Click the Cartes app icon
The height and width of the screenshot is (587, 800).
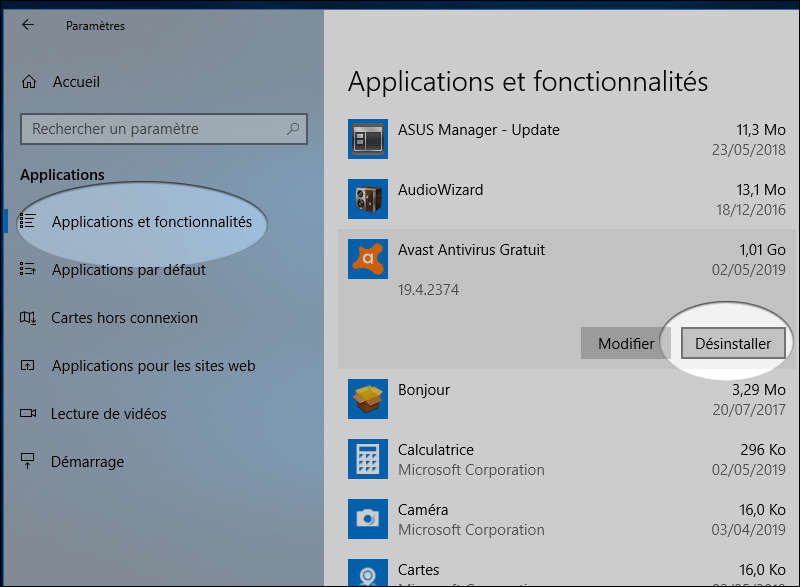pos(367,574)
